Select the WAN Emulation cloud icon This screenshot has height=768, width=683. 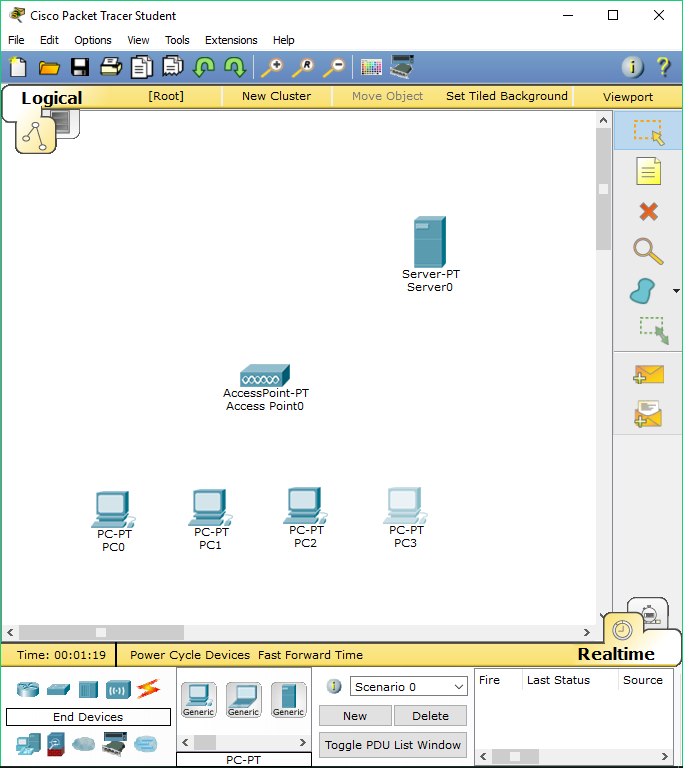pyautogui.click(x=84, y=744)
